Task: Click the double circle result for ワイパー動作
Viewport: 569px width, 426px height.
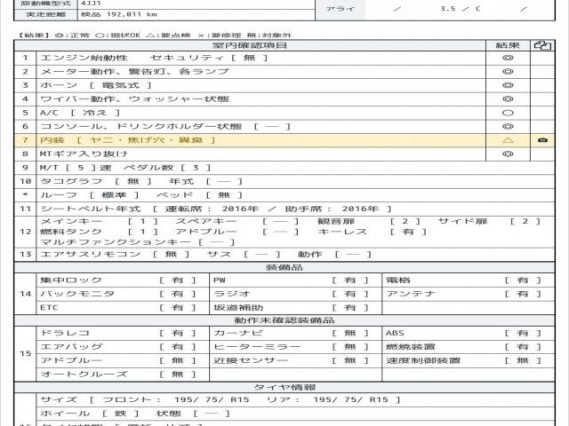Action: [x=508, y=99]
